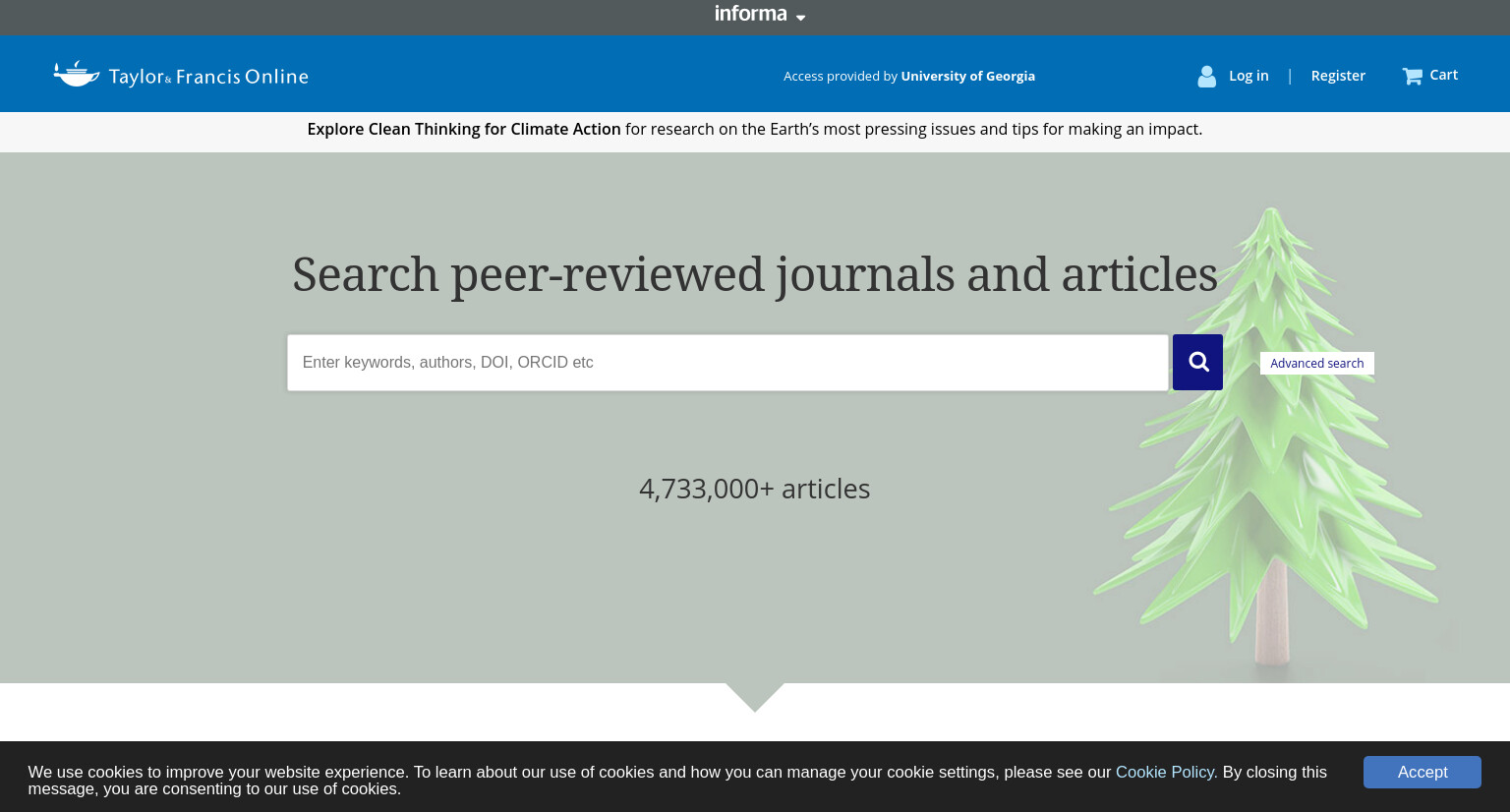Click the user profile icon beside Log in
Viewport: 1510px width, 812px height.
click(x=1206, y=76)
